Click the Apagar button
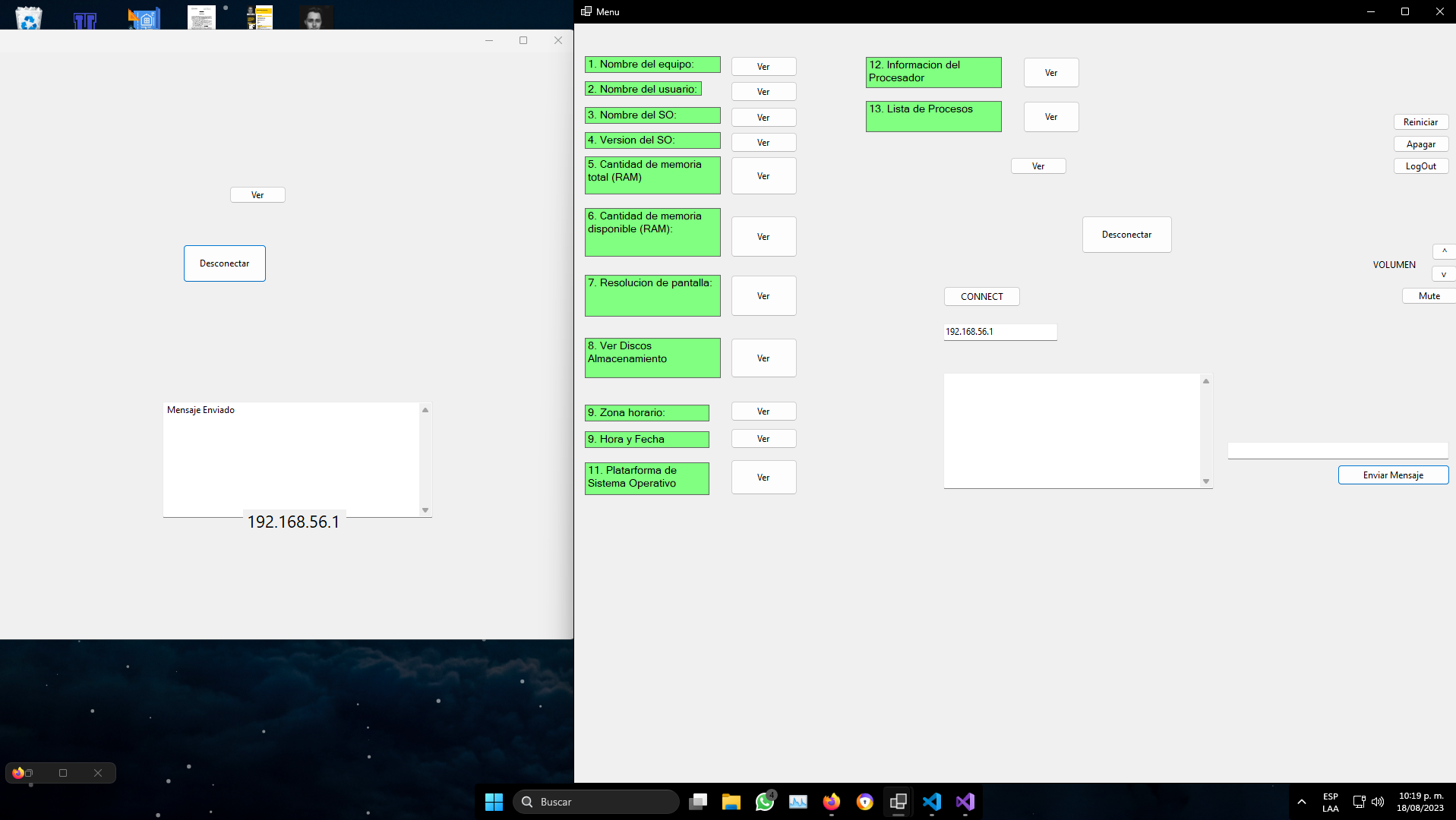This screenshot has width=1456, height=820. coord(1421,144)
